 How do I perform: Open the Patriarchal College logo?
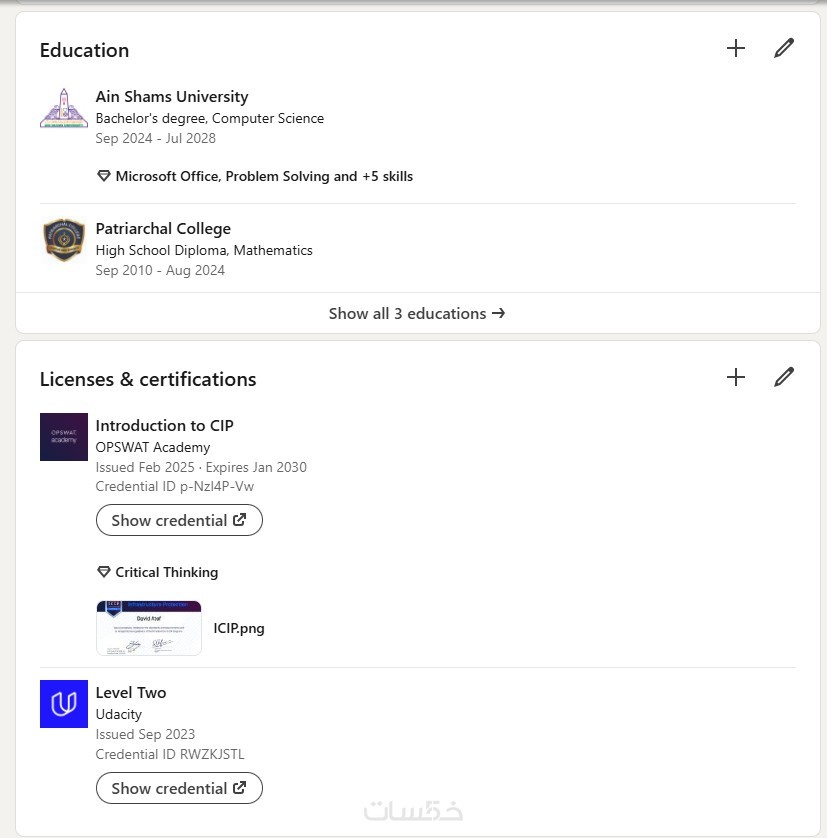coord(64,240)
